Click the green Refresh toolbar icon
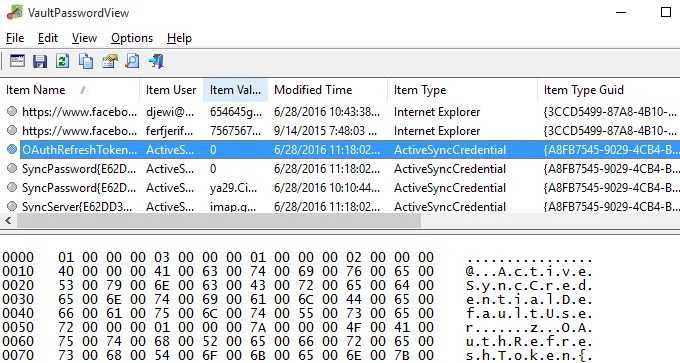 pyautogui.click(x=62, y=61)
